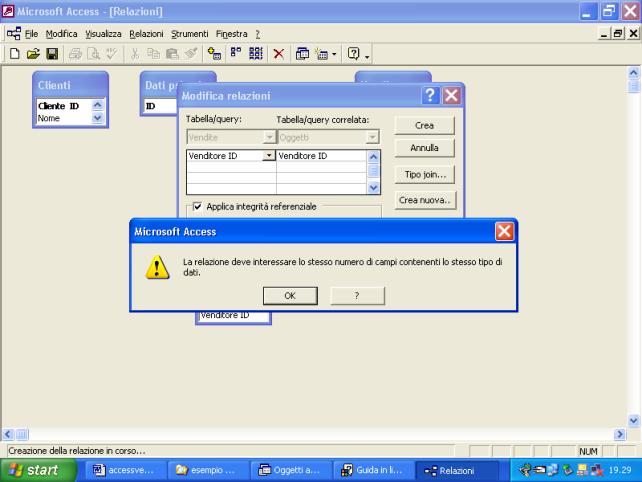Viewport: 642px width, 482px height.
Task: Open the Visualizza menu
Action: tap(103, 34)
